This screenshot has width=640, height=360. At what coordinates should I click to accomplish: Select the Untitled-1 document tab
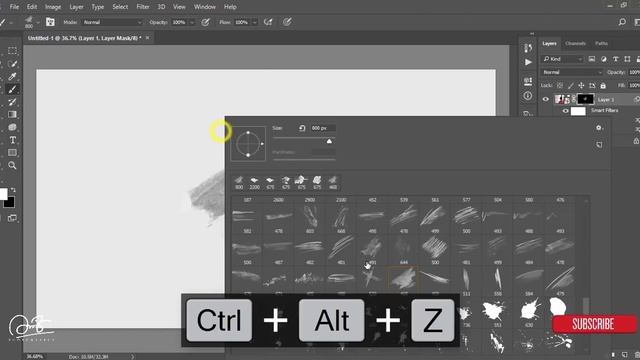pyautogui.click(x=84, y=38)
